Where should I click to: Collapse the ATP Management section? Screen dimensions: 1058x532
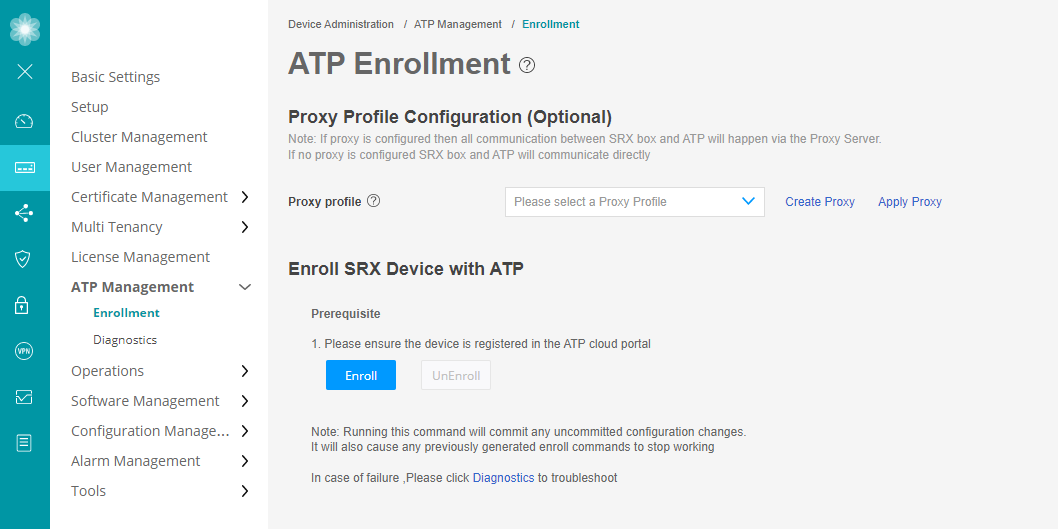245,287
